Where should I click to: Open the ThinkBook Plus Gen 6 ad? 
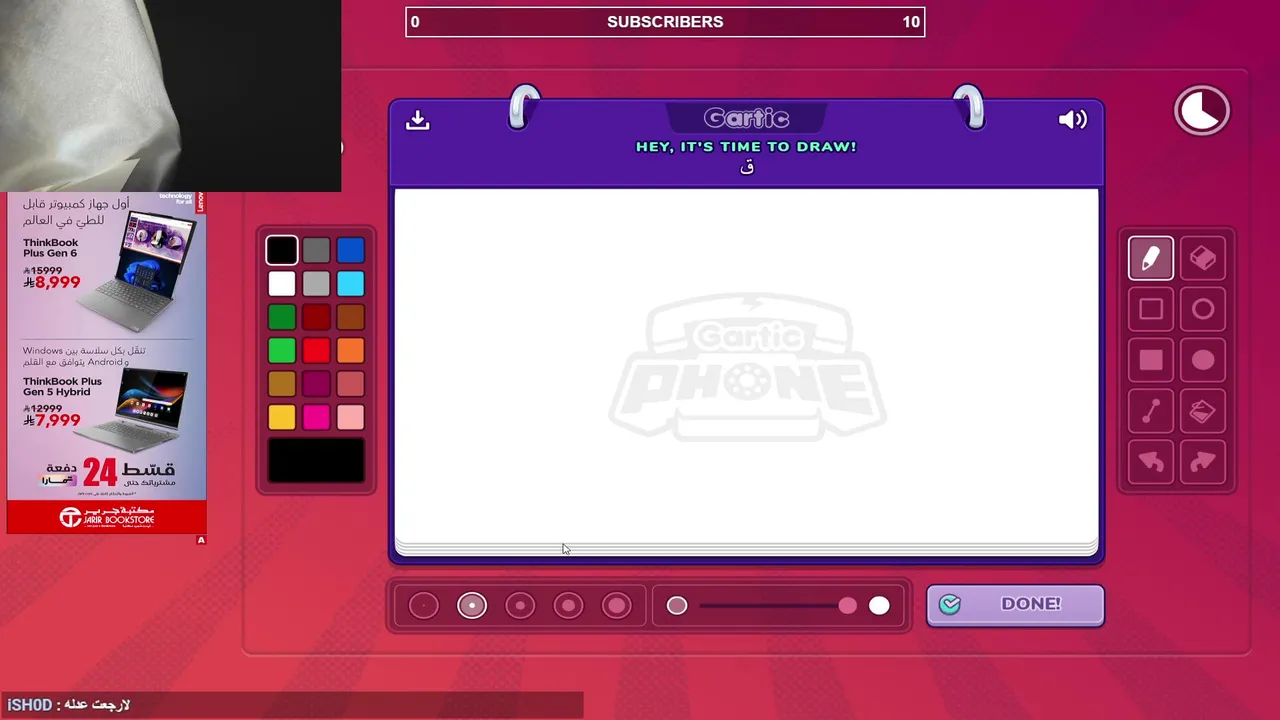pyautogui.click(x=107, y=265)
